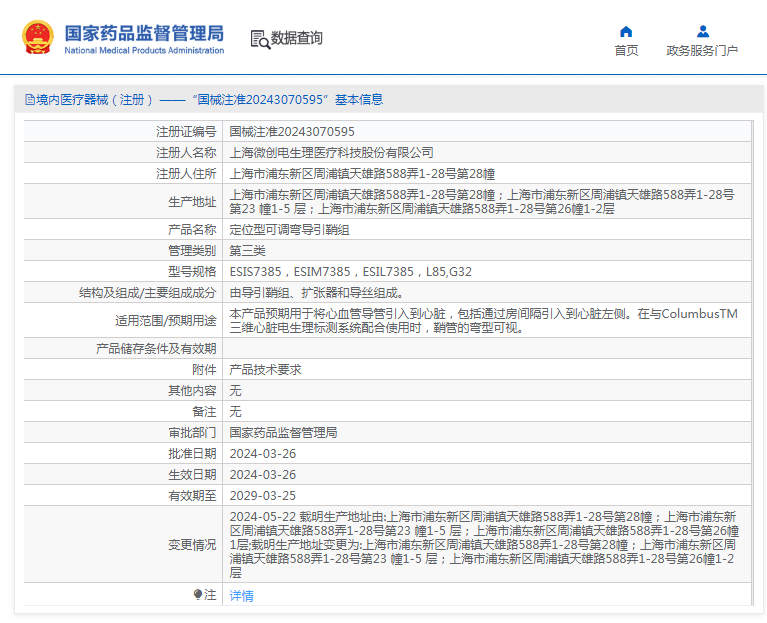767x623 pixels.
Task: Click the 审批部门 row label
Action: click(192, 432)
